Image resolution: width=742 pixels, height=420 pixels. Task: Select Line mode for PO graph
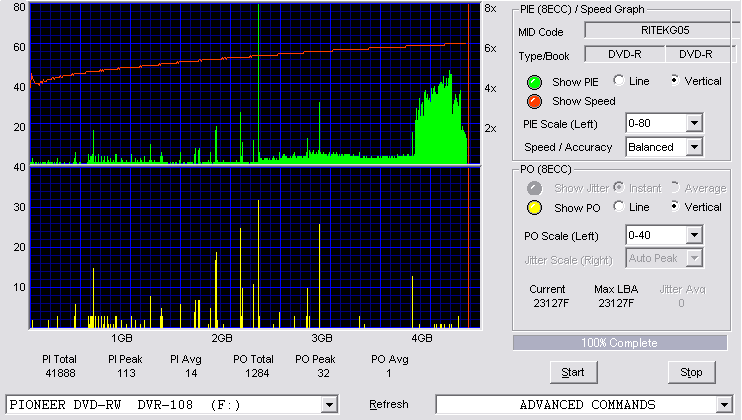click(618, 206)
